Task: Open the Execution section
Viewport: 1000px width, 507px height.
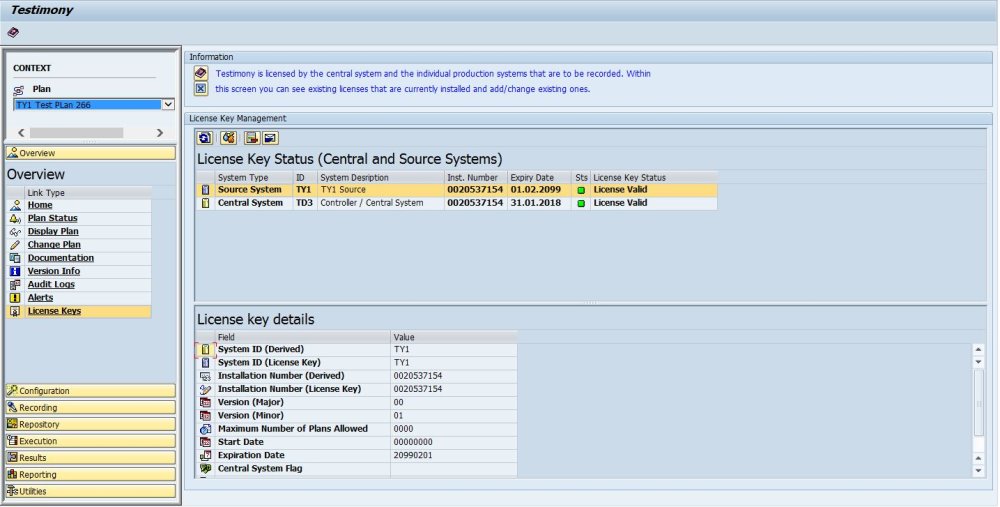Action: click(x=91, y=441)
